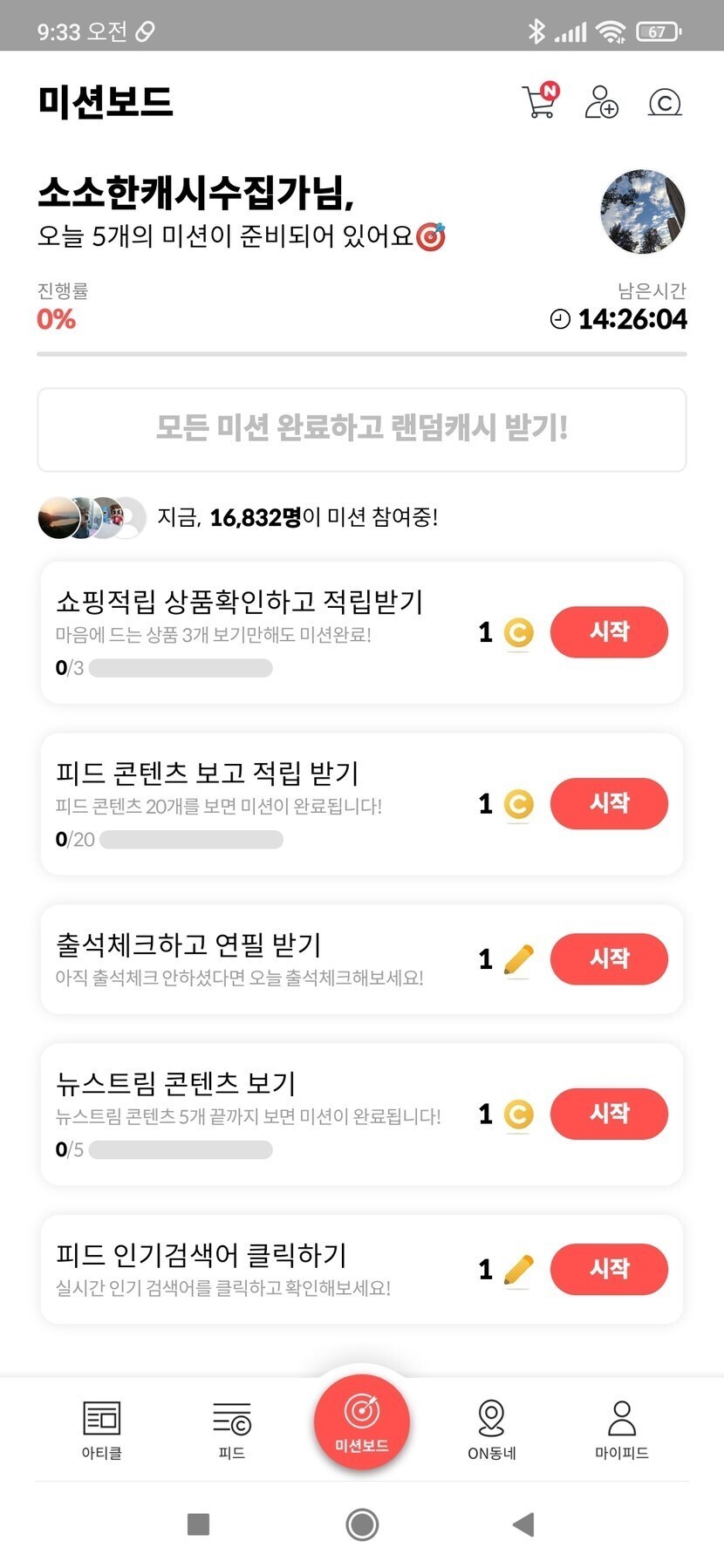Image resolution: width=724 pixels, height=1568 pixels.
Task: Tap the profile photo thumbnail
Action: click(643, 212)
